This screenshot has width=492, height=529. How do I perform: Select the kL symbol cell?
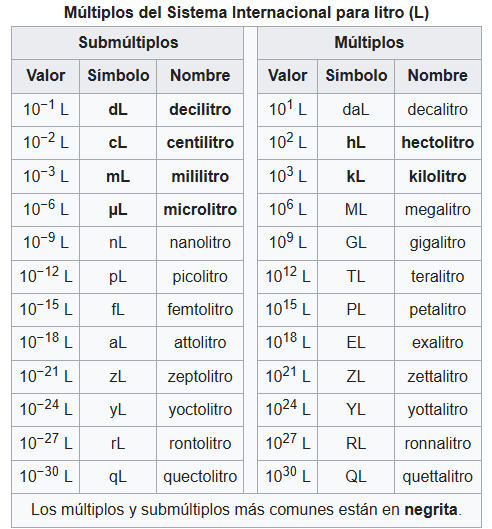[356, 176]
